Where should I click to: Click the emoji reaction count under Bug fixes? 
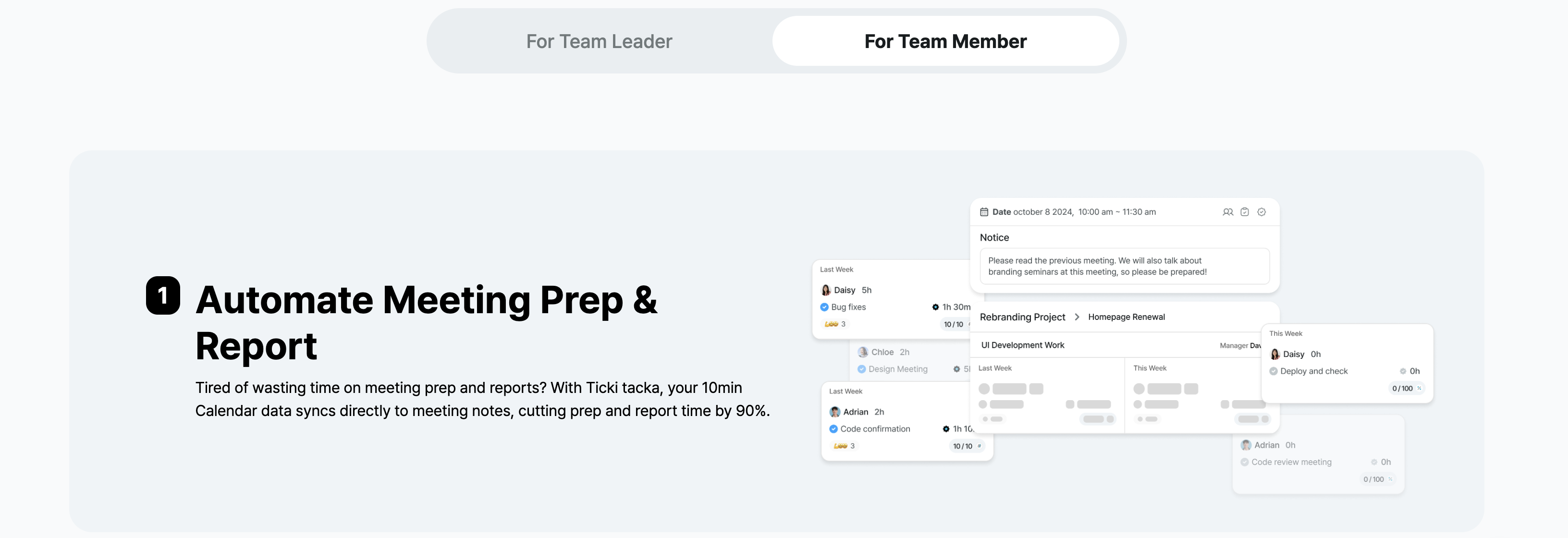click(x=835, y=324)
